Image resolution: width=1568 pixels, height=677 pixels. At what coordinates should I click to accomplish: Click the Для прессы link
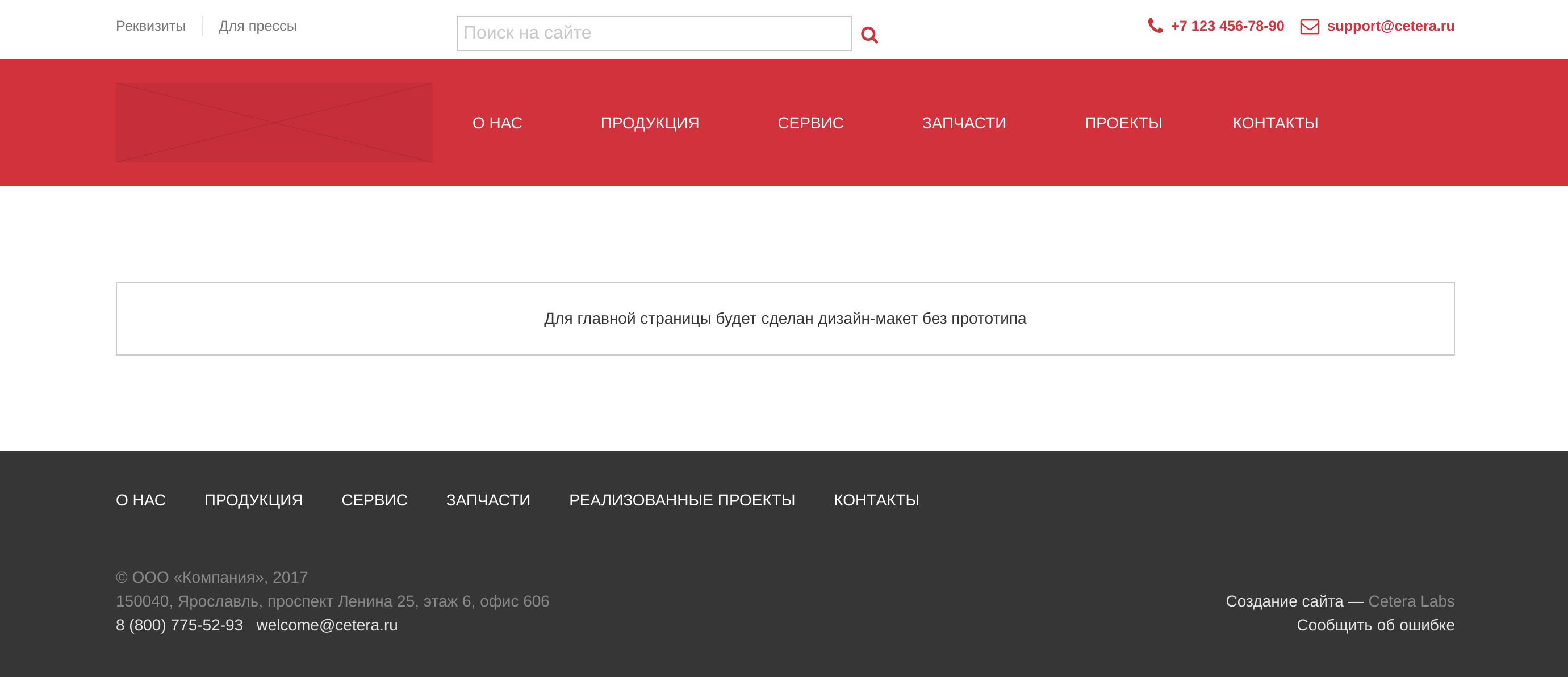(257, 26)
